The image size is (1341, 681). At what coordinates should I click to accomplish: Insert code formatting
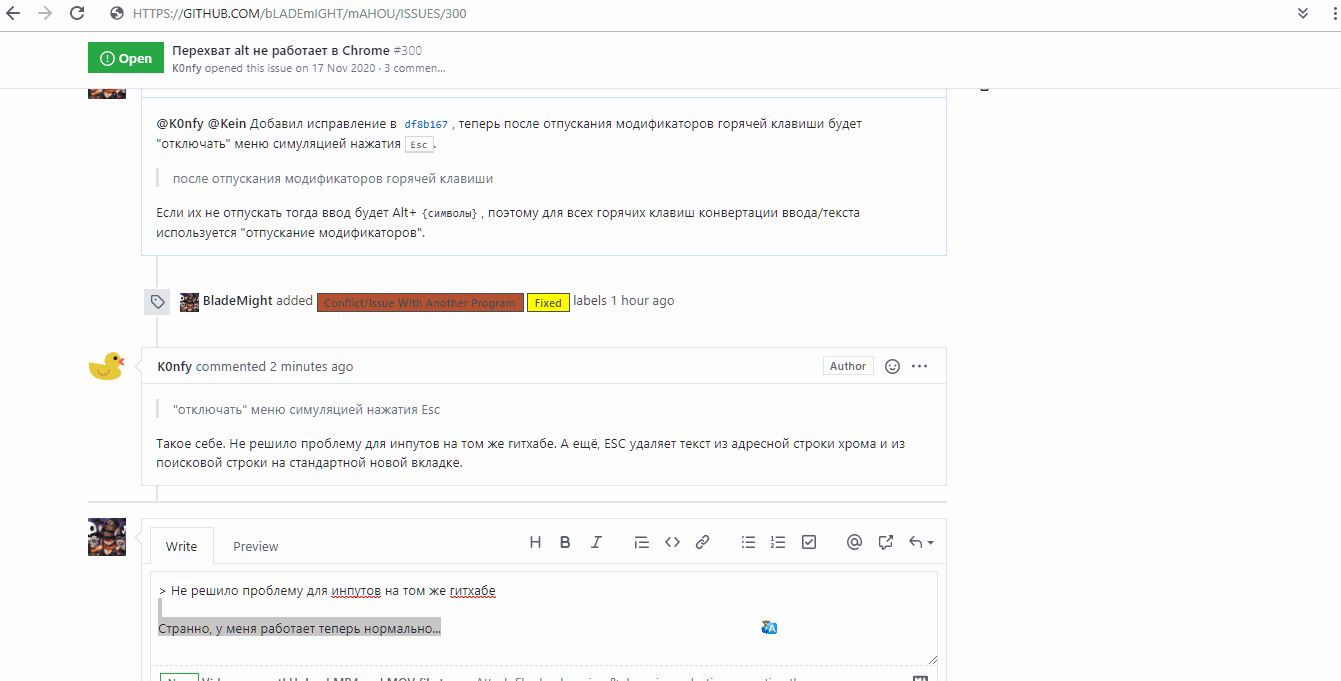[672, 543]
